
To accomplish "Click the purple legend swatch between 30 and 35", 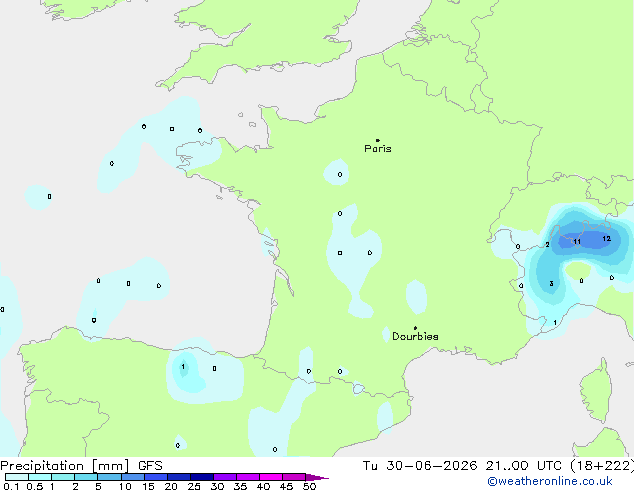I will (225, 477).
